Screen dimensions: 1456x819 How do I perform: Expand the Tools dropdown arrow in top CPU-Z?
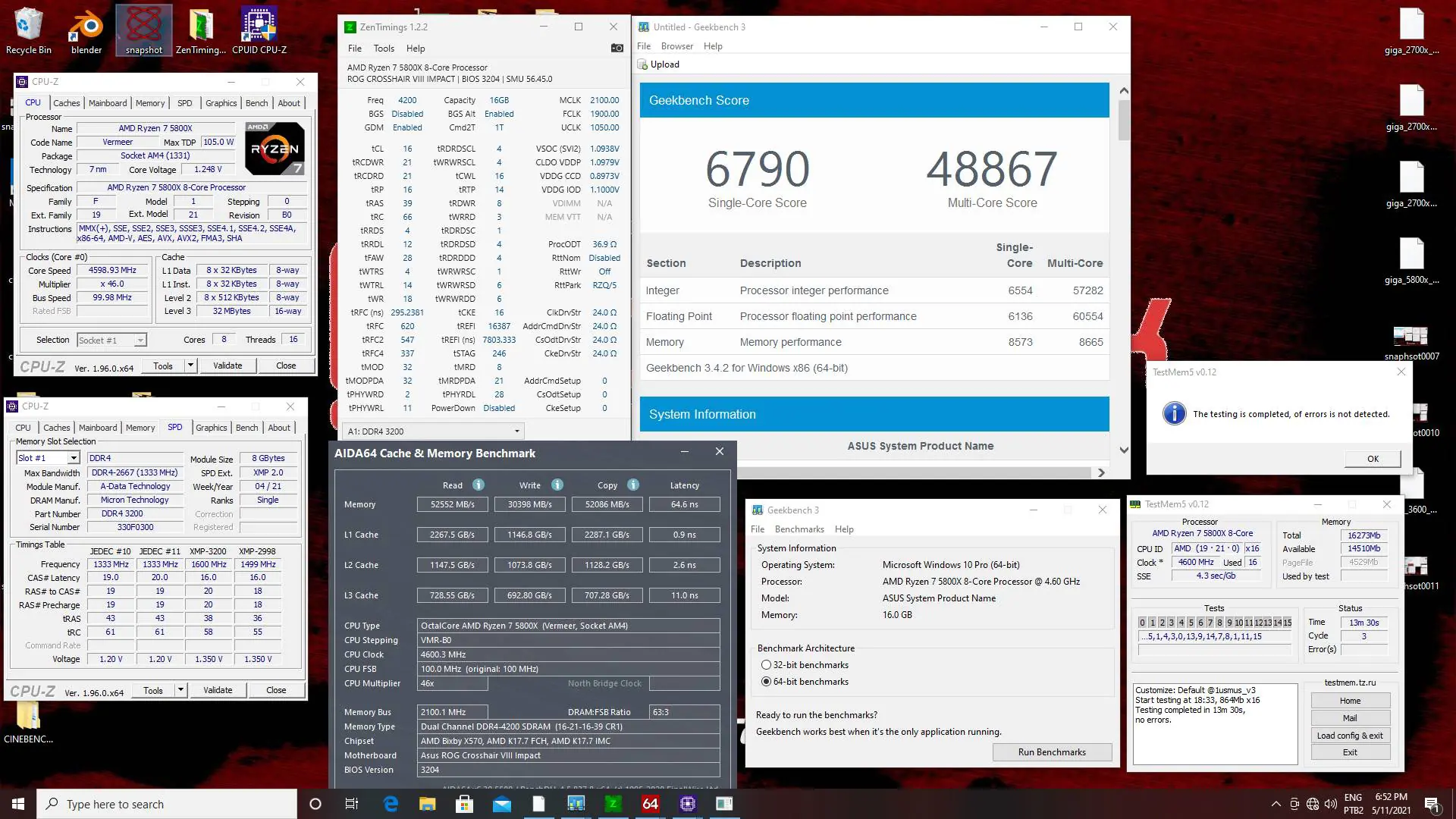tap(190, 366)
